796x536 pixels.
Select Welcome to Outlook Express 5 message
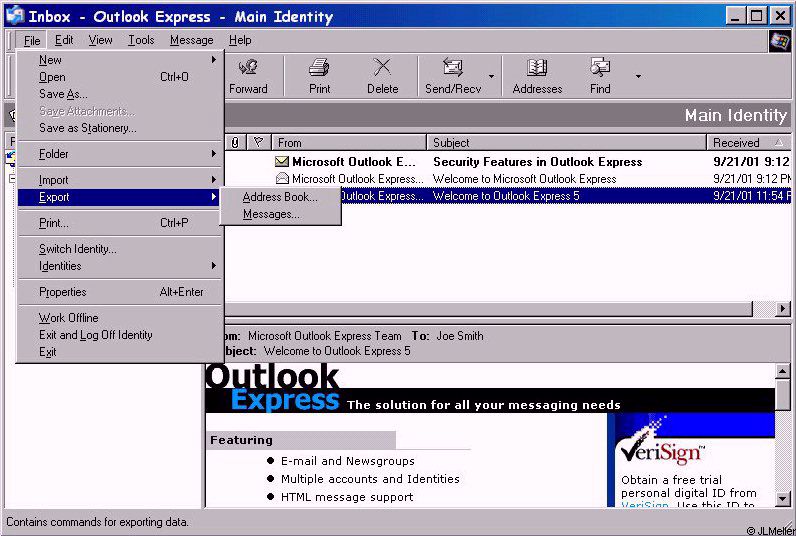pyautogui.click(x=565, y=196)
